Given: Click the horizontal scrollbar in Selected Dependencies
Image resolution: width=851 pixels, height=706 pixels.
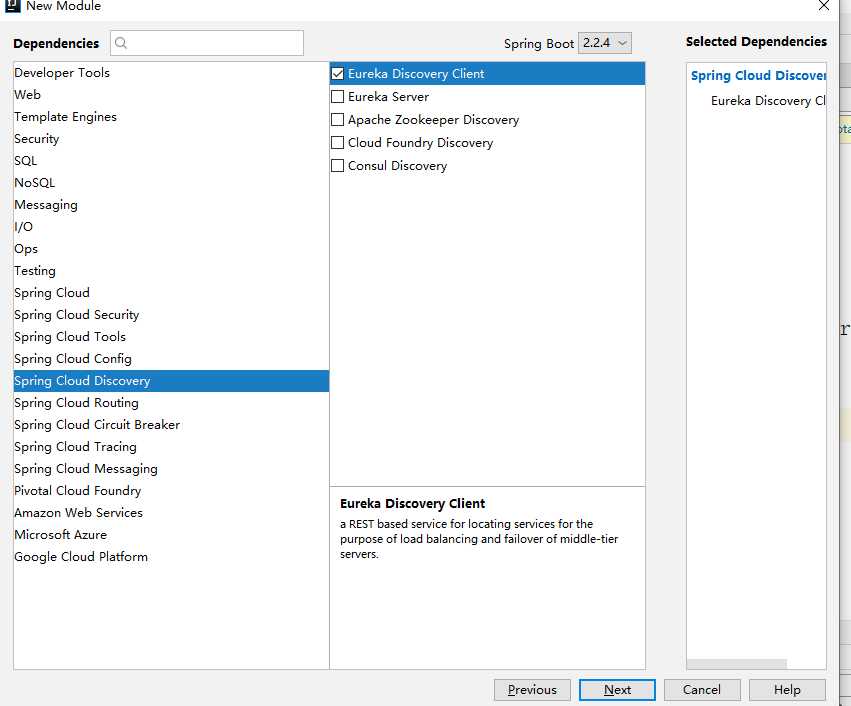Looking at the screenshot, I should tap(736, 664).
